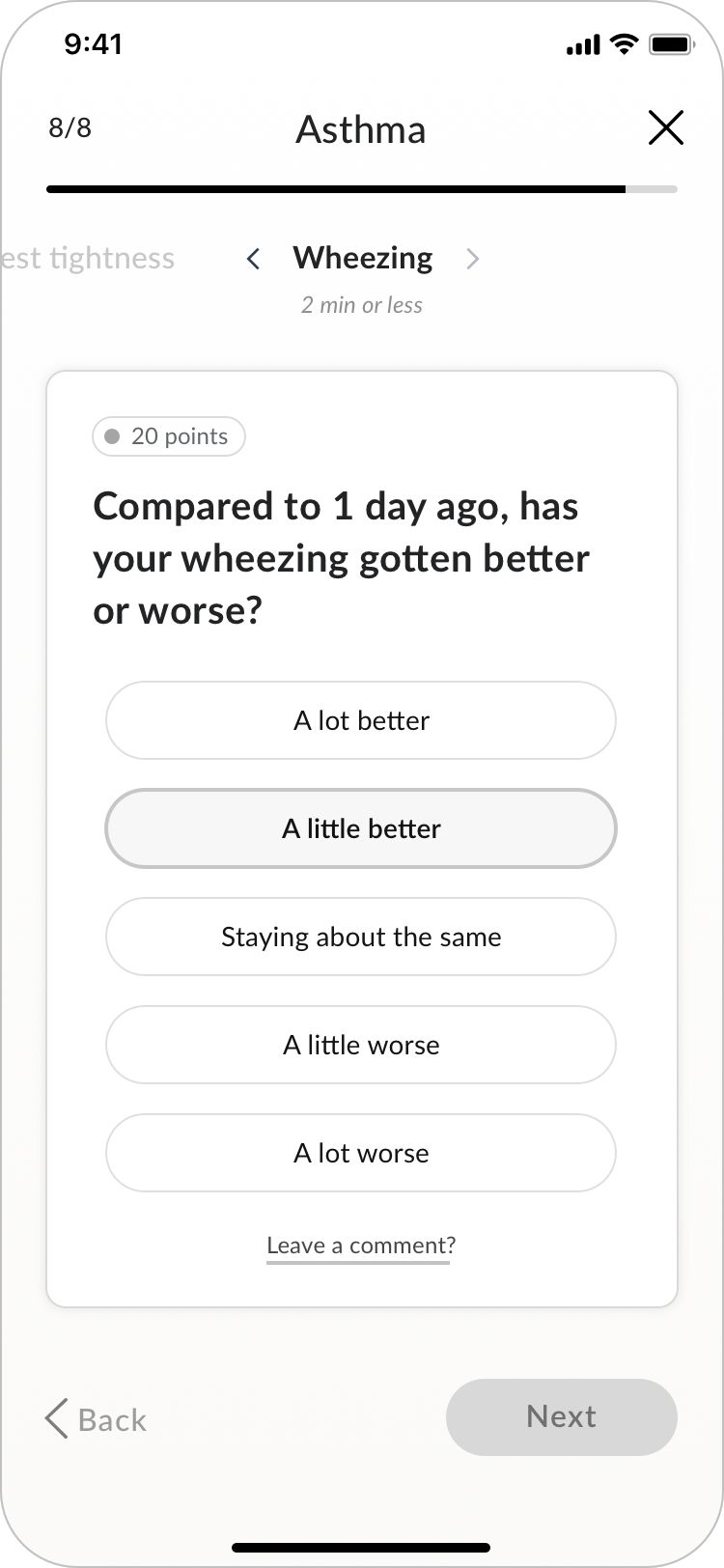The height and width of the screenshot is (1568, 724).
Task: Open the Leave a comment field
Action: (358, 1246)
